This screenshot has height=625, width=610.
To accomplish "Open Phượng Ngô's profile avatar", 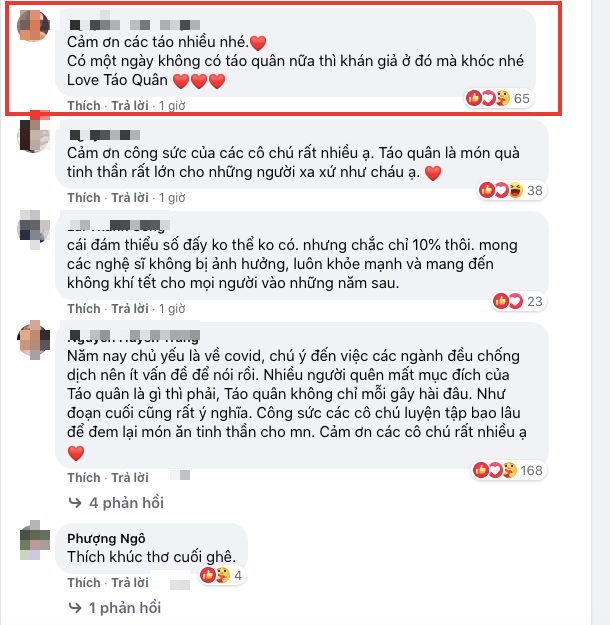I will click(35, 540).
